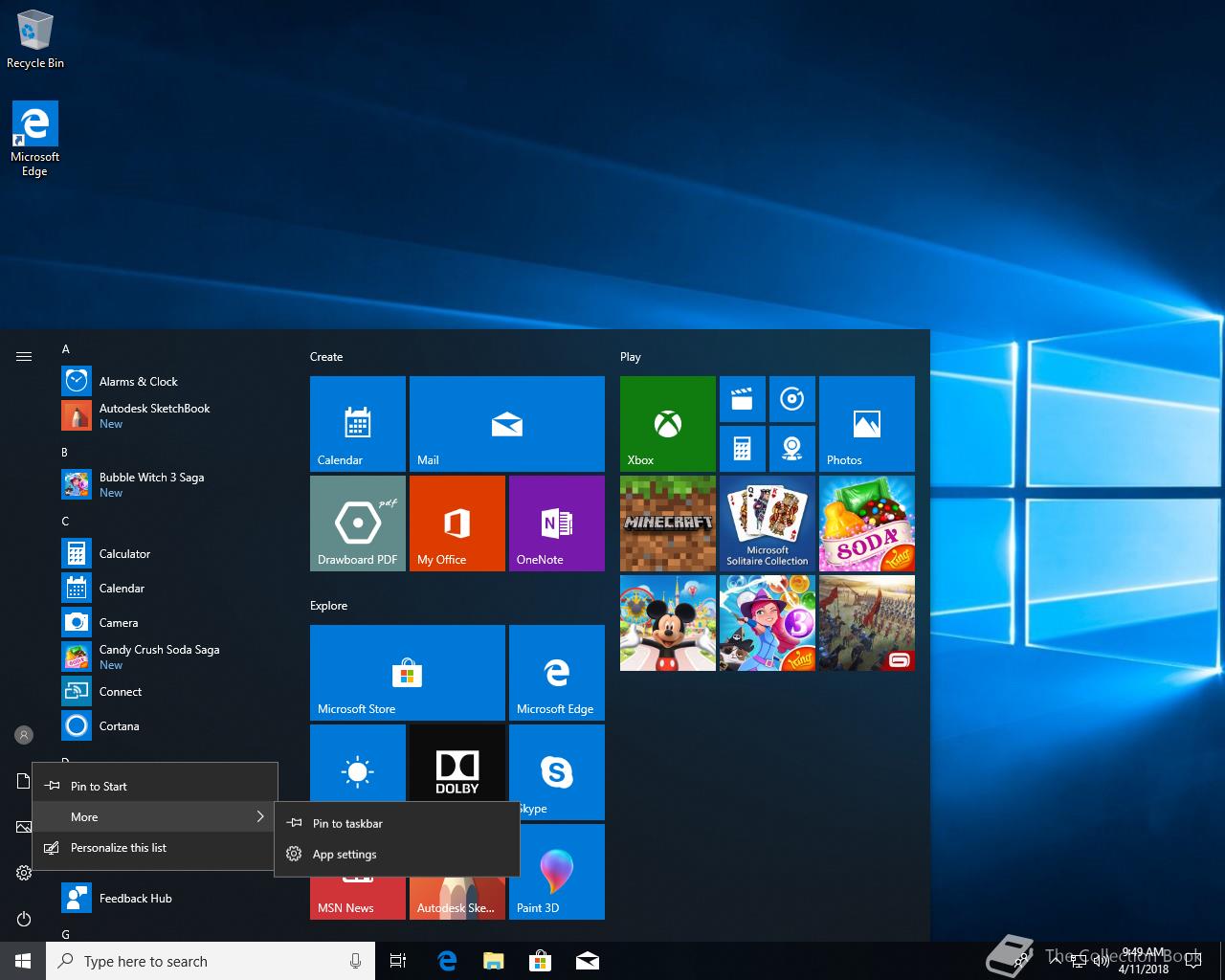The height and width of the screenshot is (980, 1225).
Task: Open the Calendar tile
Action: point(358,424)
